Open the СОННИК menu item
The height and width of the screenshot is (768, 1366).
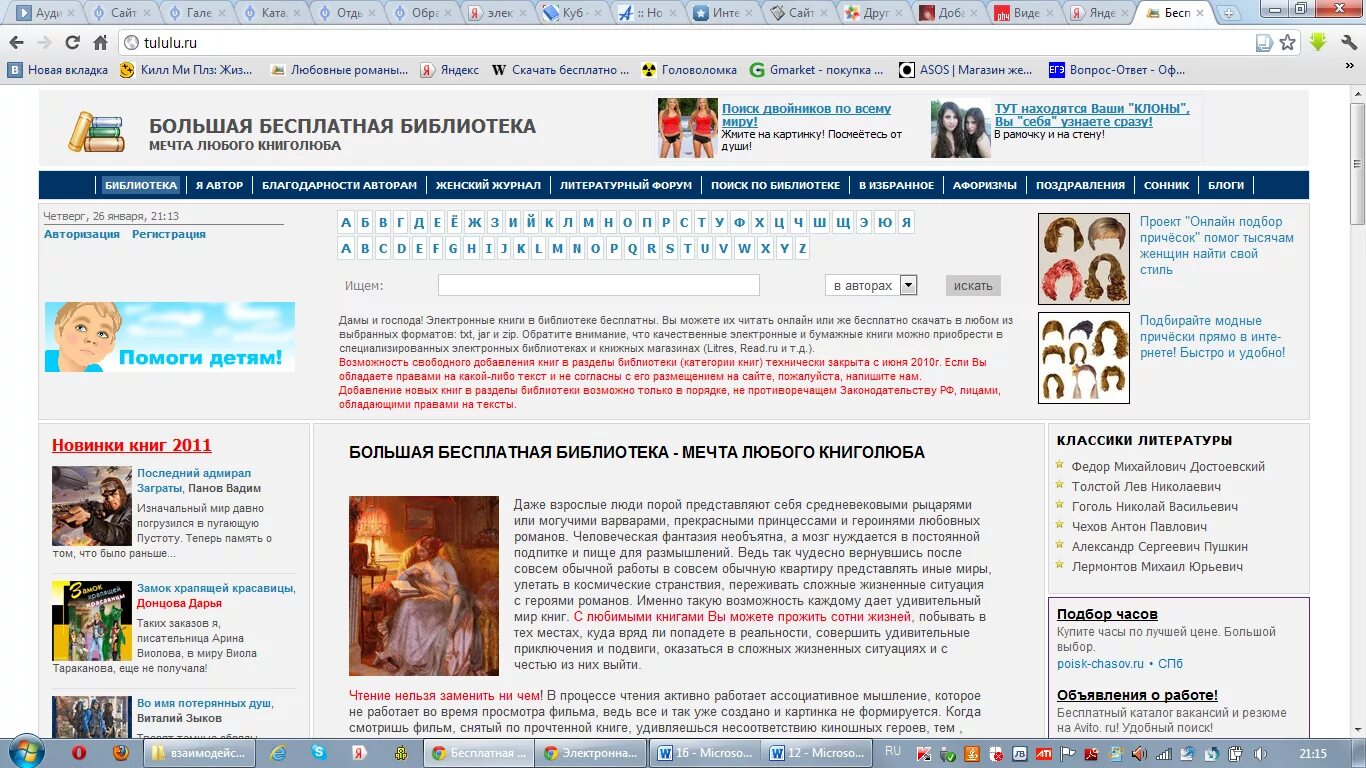click(1167, 185)
